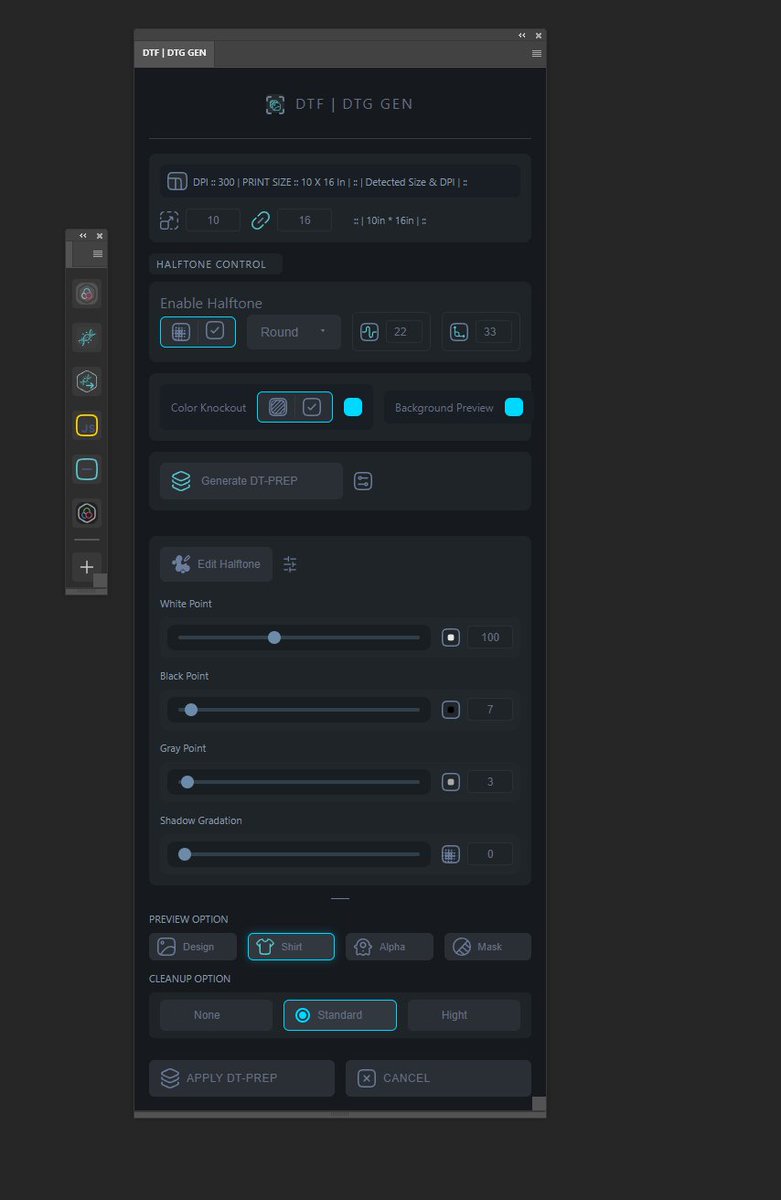This screenshot has height=1200, width=781.
Task: Select the Shirt preview option
Action: pos(291,947)
